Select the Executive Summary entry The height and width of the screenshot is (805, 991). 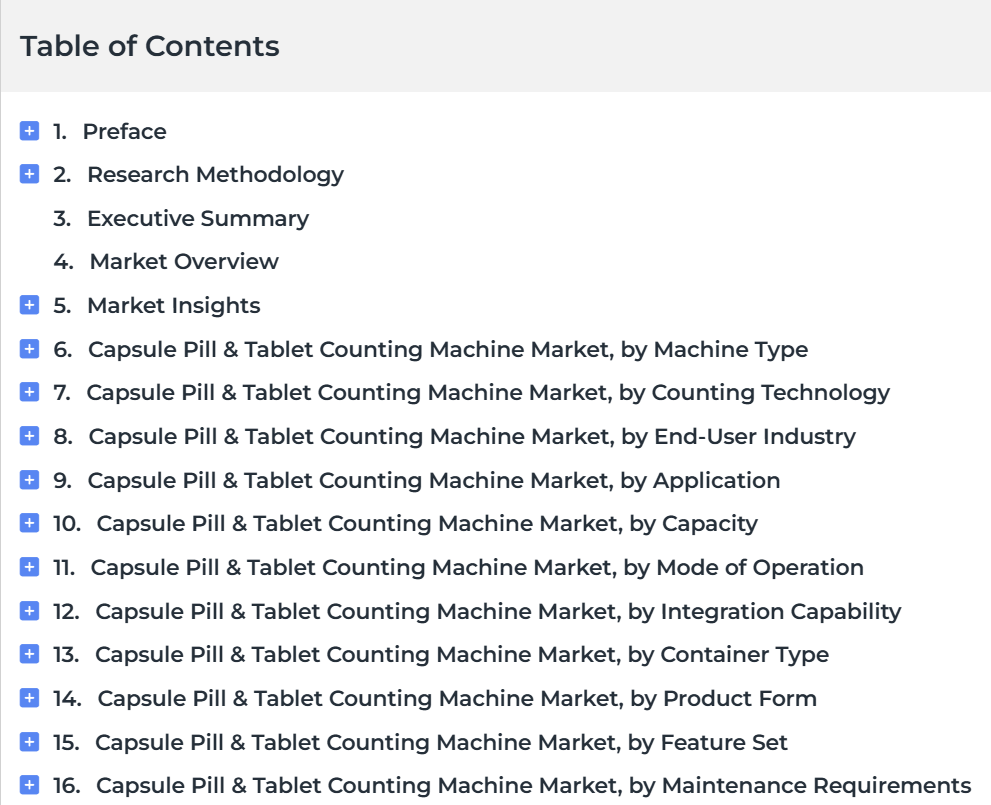(x=181, y=219)
